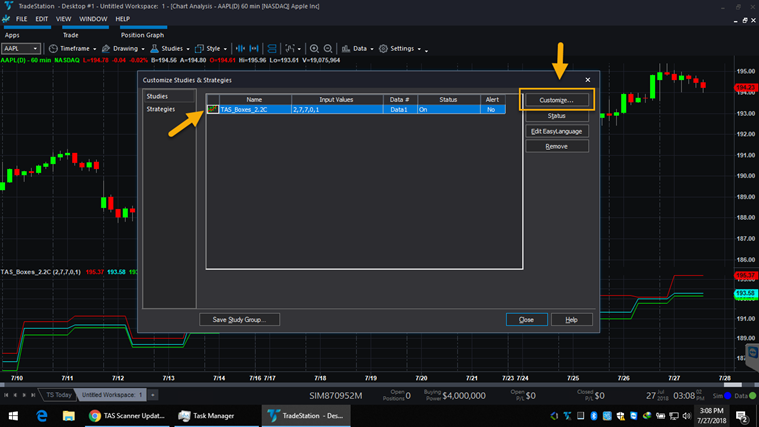This screenshot has height=427, width=759.
Task: Click the dialog Close button
Action: point(527,320)
